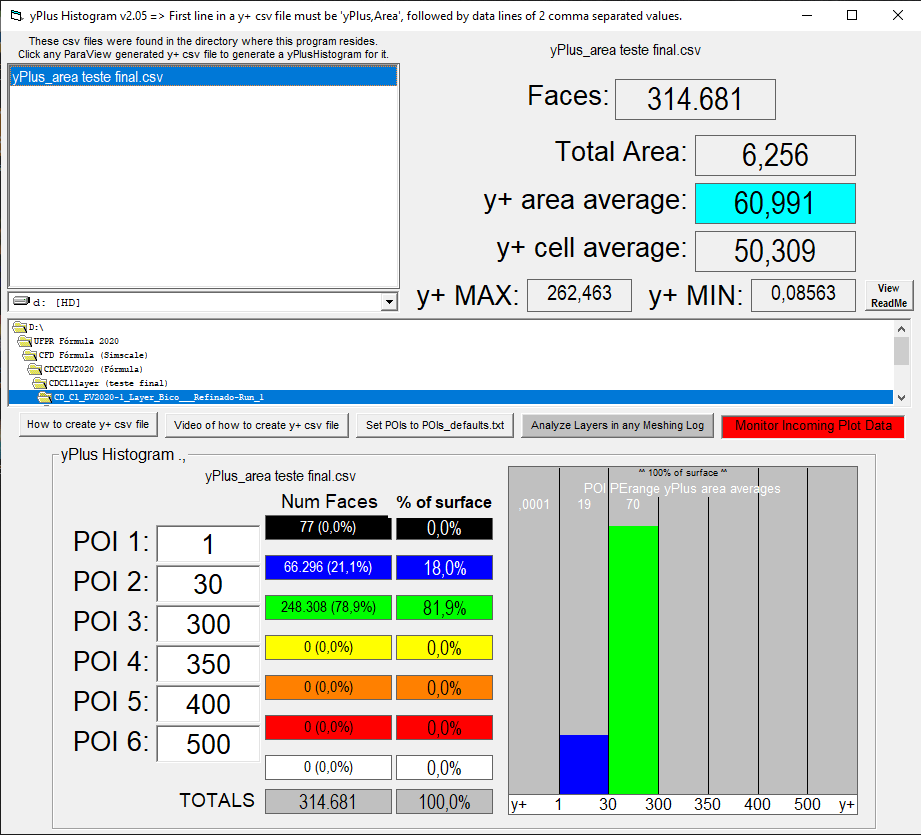Click the TOTALS 100,0% surface cell
The height and width of the screenshot is (835, 921).
pyautogui.click(x=444, y=802)
